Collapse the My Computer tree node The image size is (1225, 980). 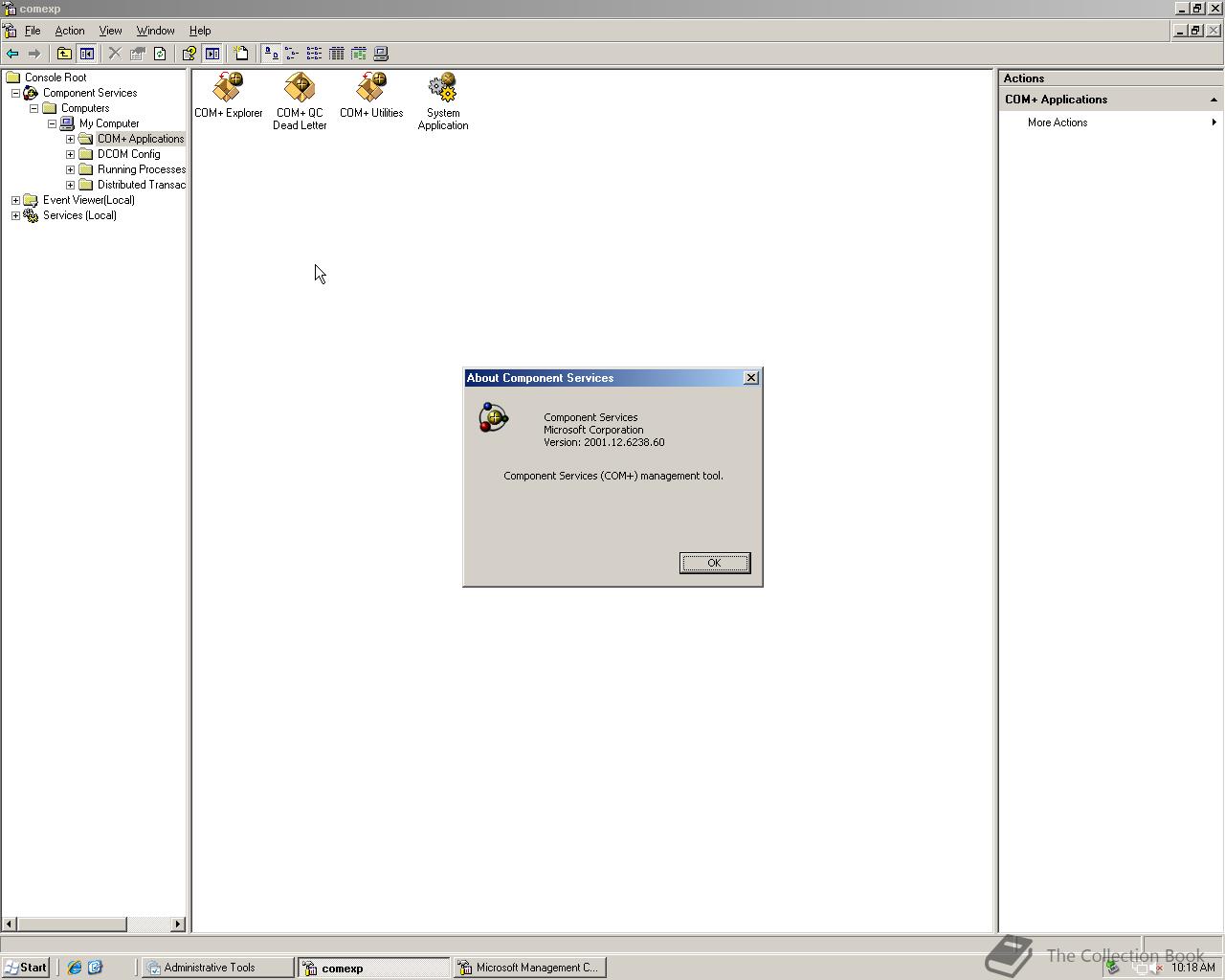(x=52, y=123)
